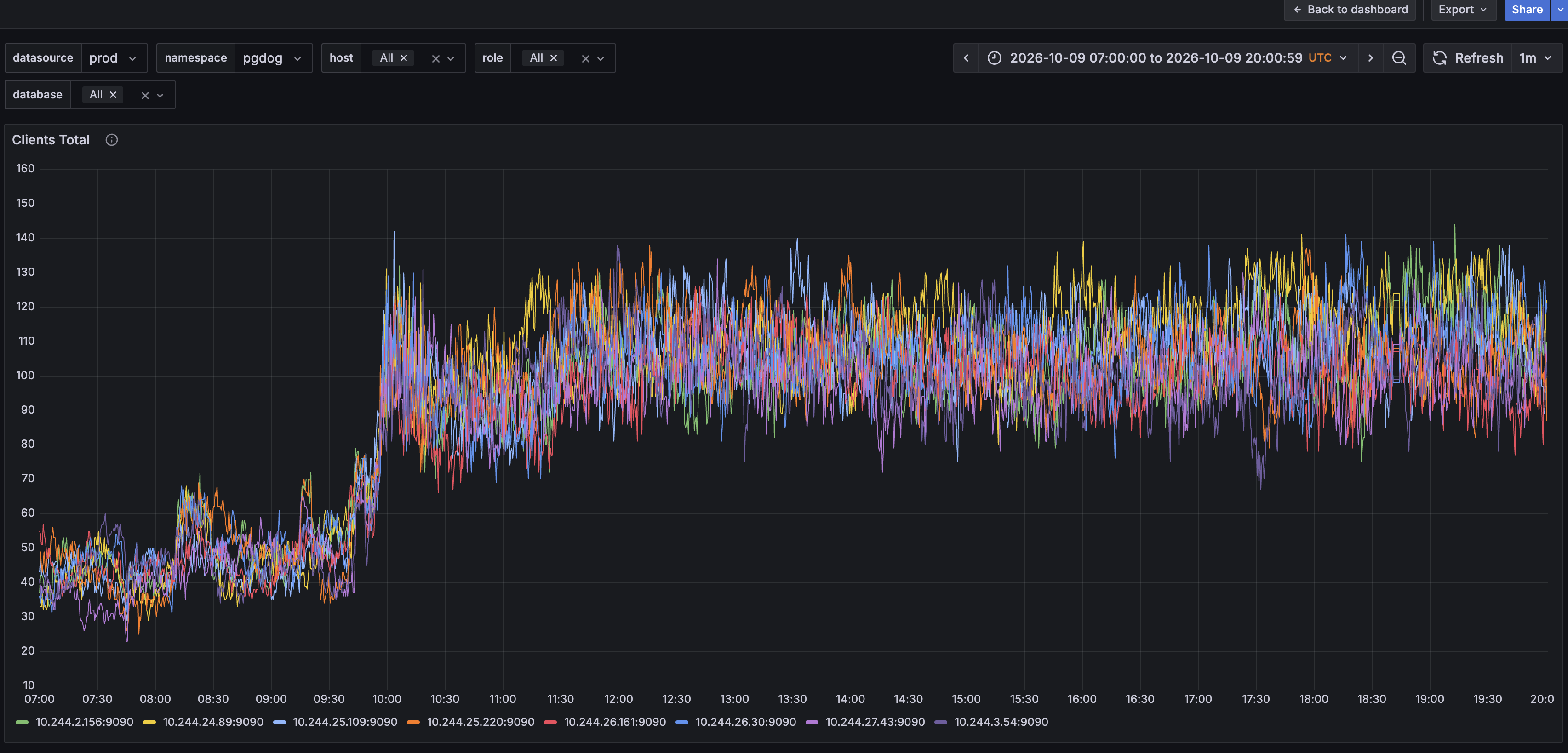Click the refresh circular arrows icon
1568x753 pixels.
[1439, 58]
